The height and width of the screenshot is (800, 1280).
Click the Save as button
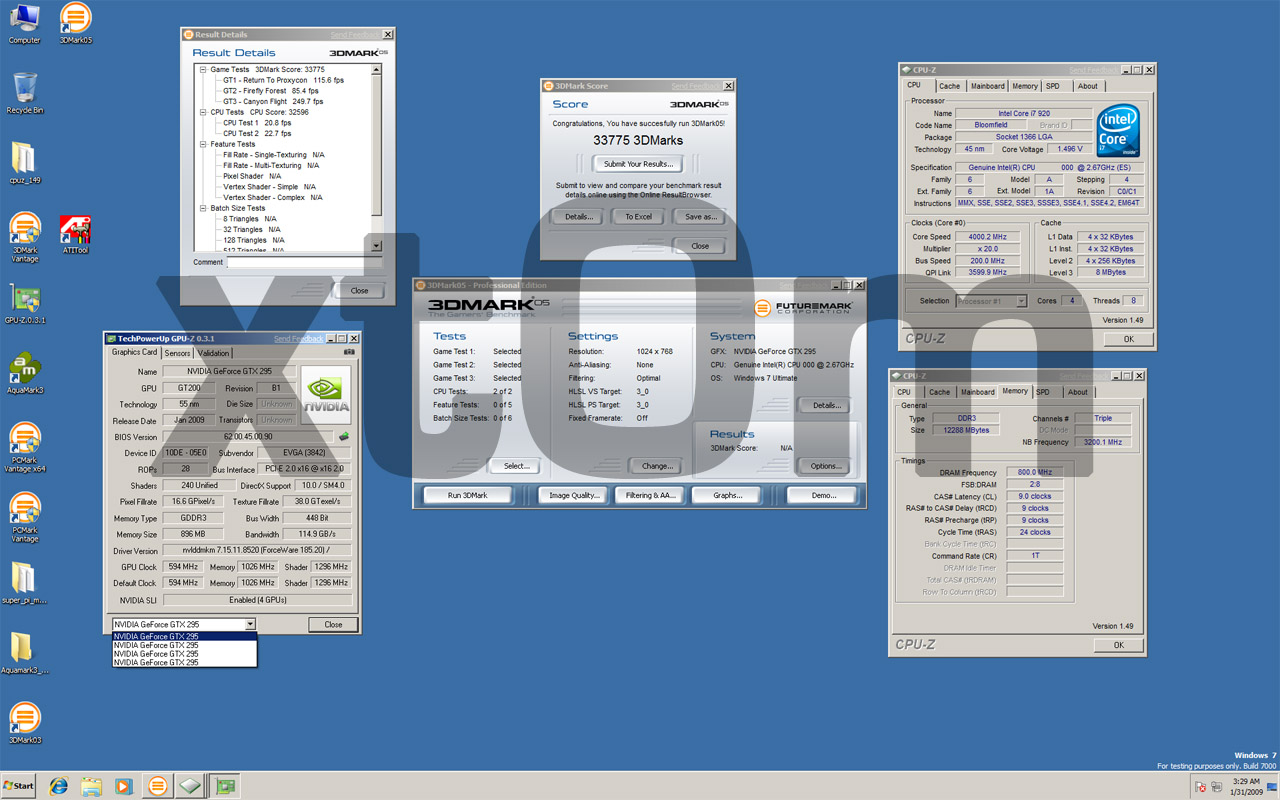click(x=698, y=216)
